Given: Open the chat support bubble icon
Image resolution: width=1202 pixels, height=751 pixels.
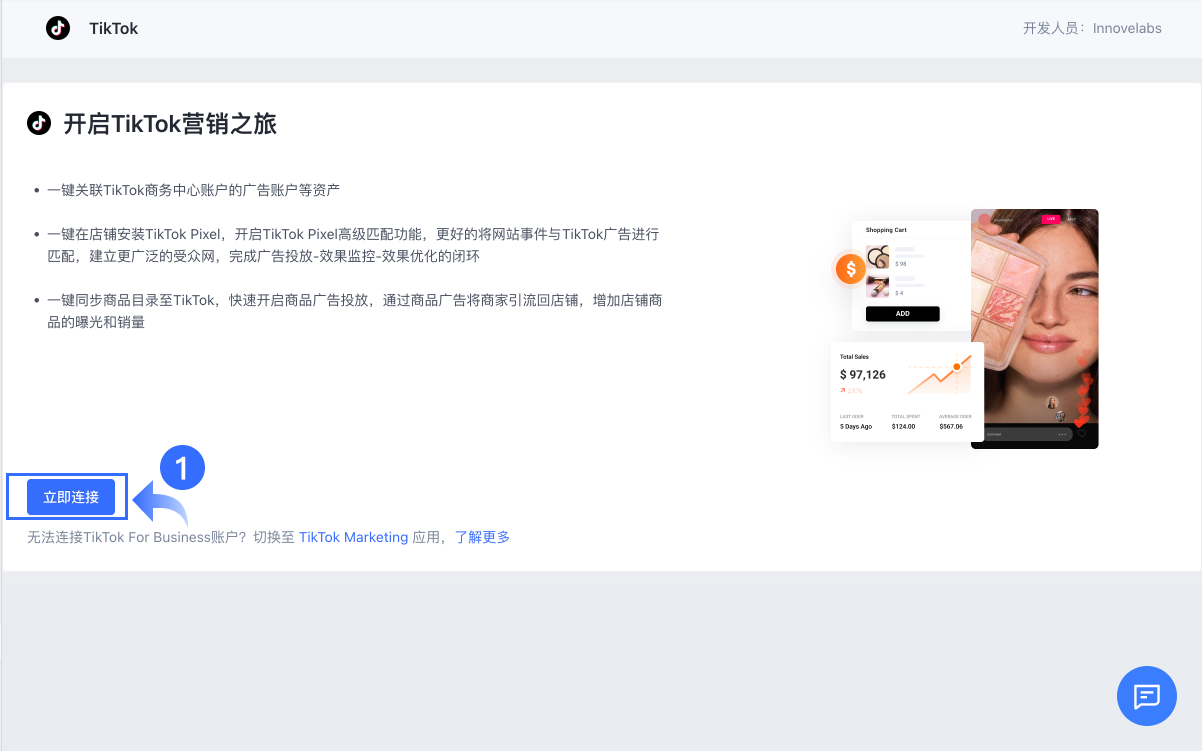Looking at the screenshot, I should 1147,696.
